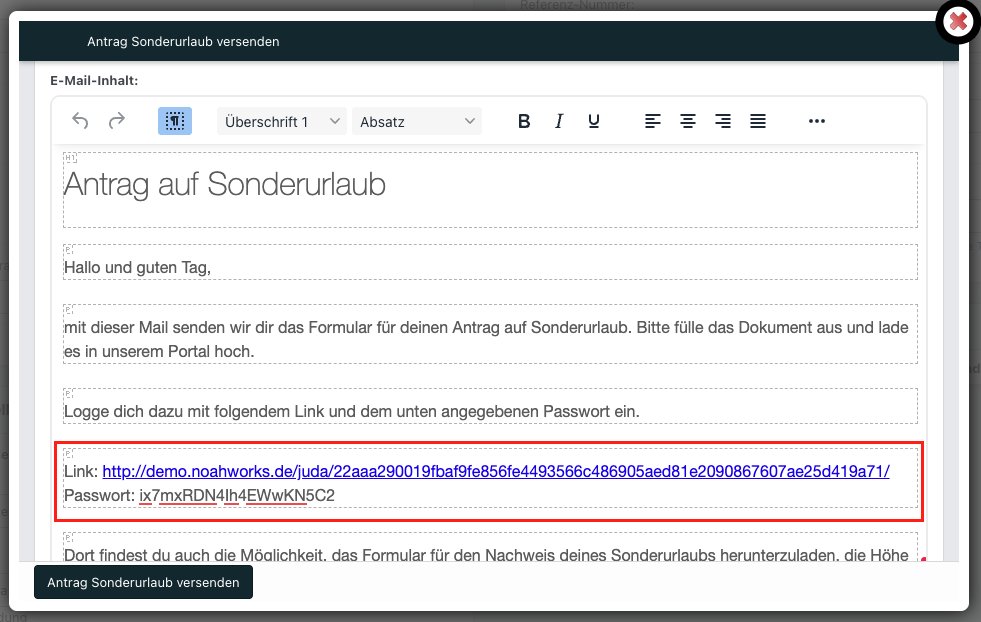
Task: Center align the text
Action: 688,121
